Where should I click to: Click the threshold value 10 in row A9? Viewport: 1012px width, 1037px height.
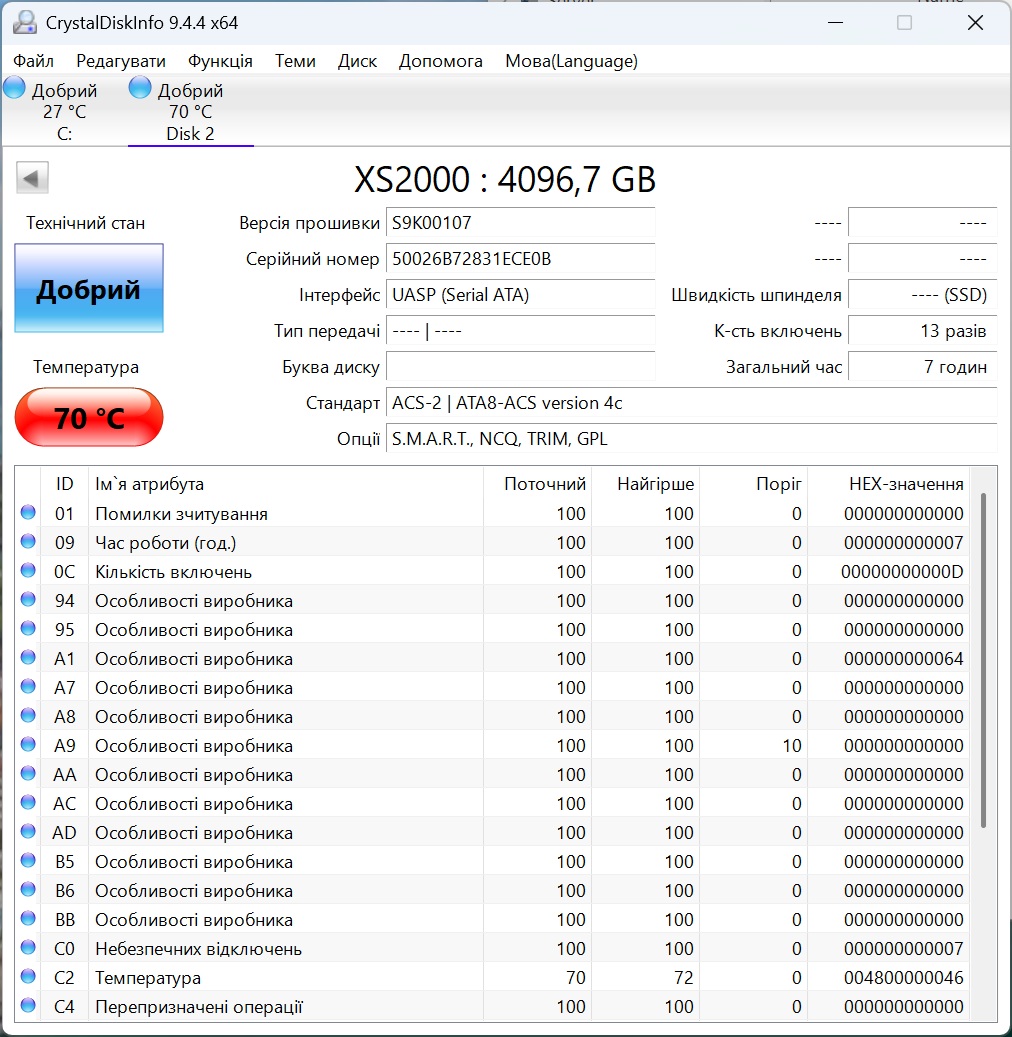[792, 745]
